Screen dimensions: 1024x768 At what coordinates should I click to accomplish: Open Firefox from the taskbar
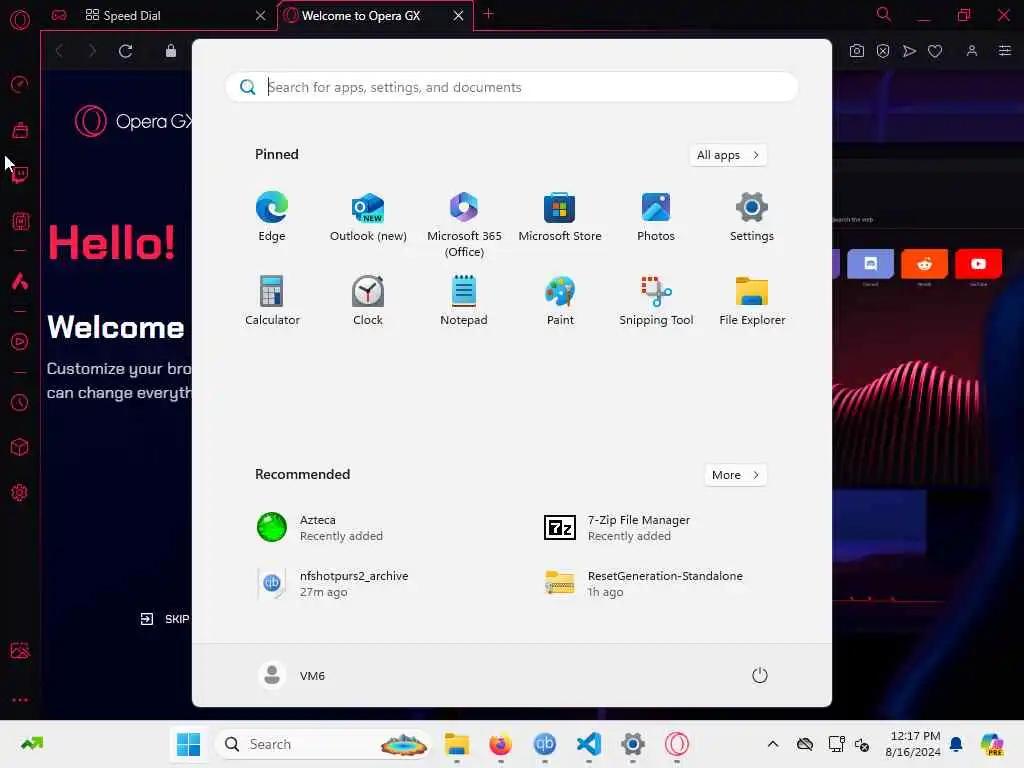(500, 744)
